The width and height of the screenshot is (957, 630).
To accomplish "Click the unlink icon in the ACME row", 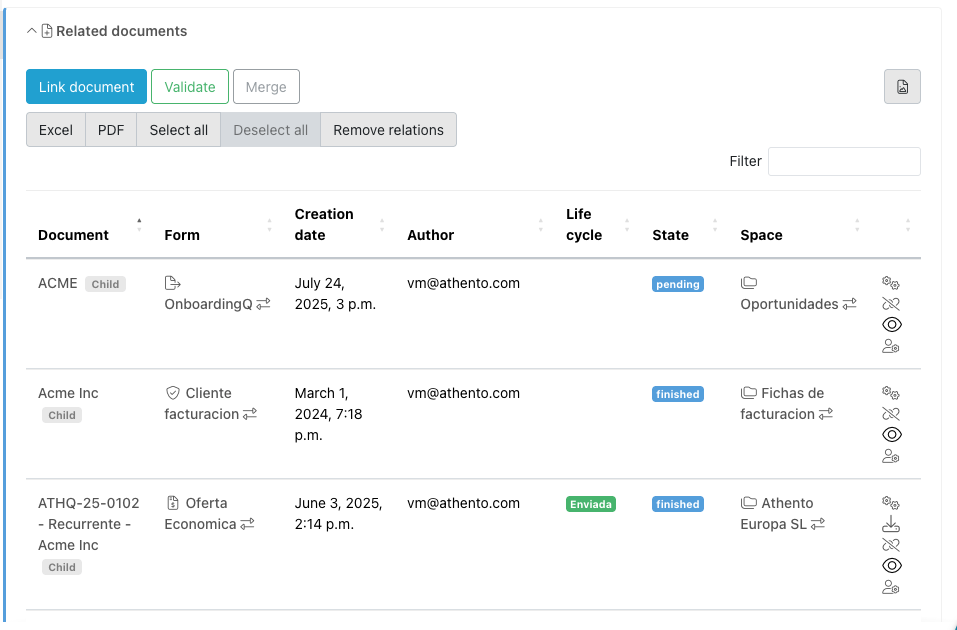I will (891, 304).
